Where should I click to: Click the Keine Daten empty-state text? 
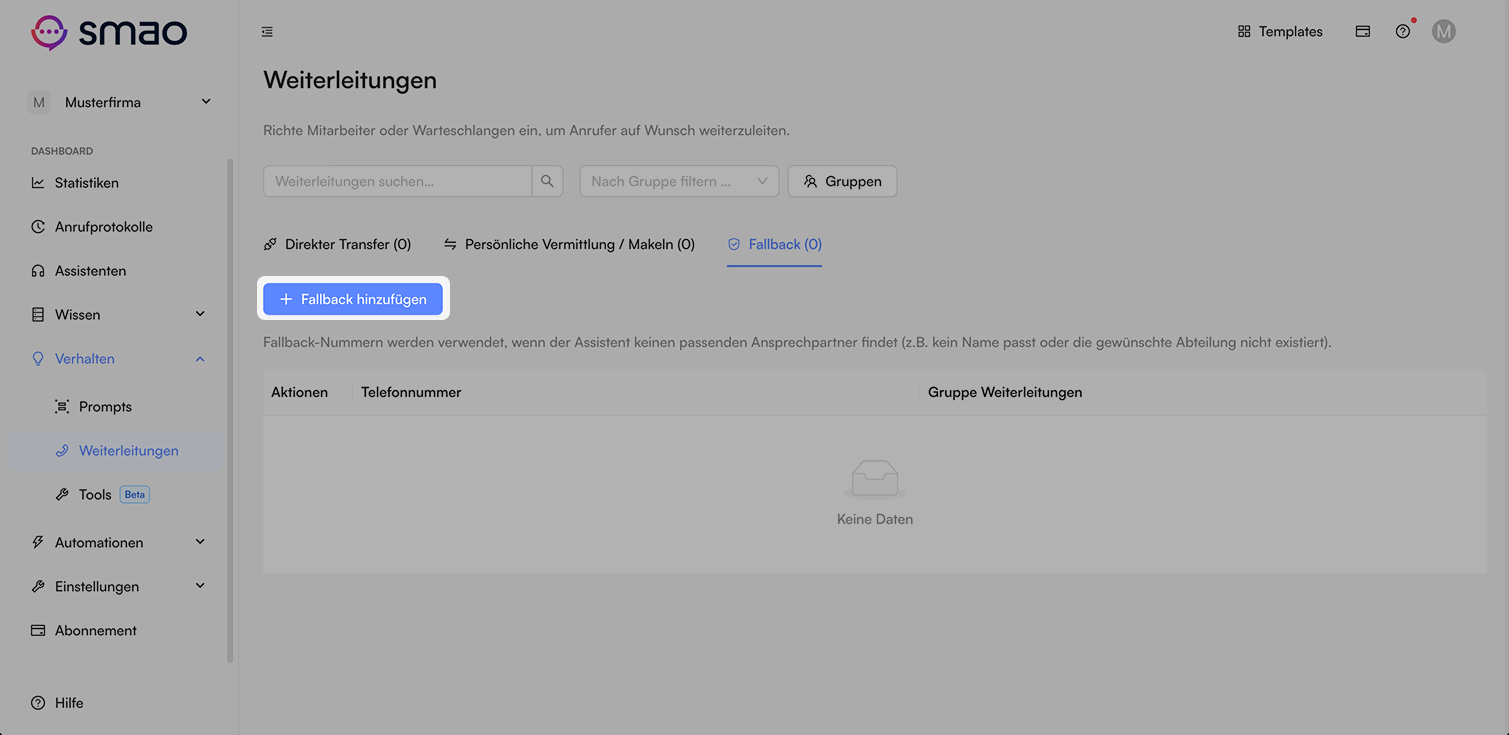pyautogui.click(x=875, y=520)
